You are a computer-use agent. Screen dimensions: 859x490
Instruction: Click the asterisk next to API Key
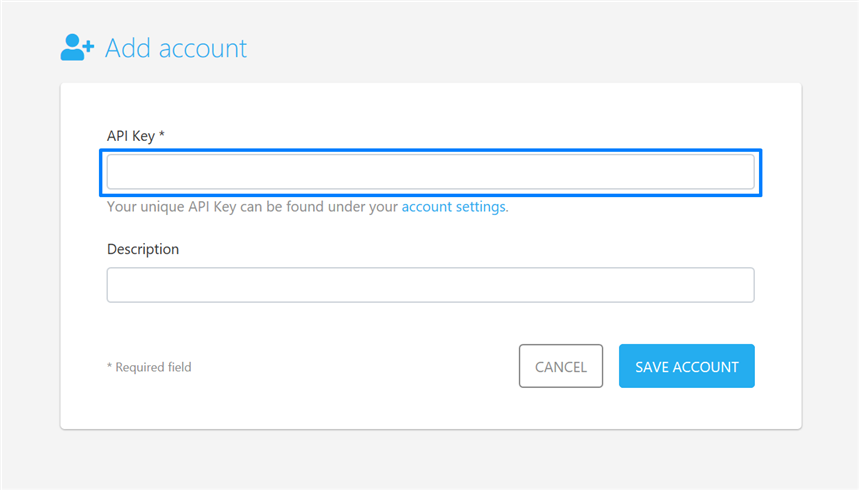click(x=162, y=134)
